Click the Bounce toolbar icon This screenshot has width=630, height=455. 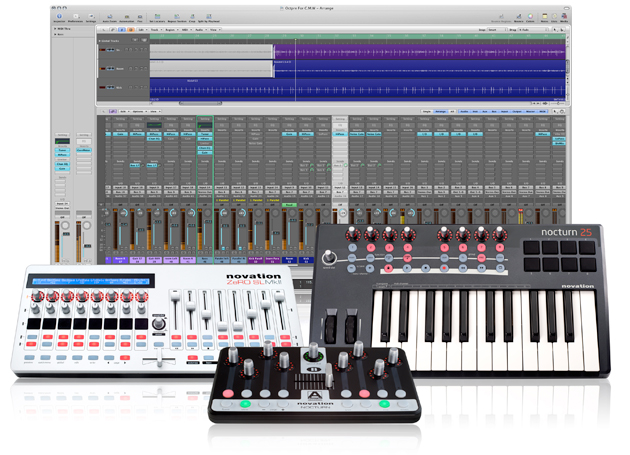point(519,18)
